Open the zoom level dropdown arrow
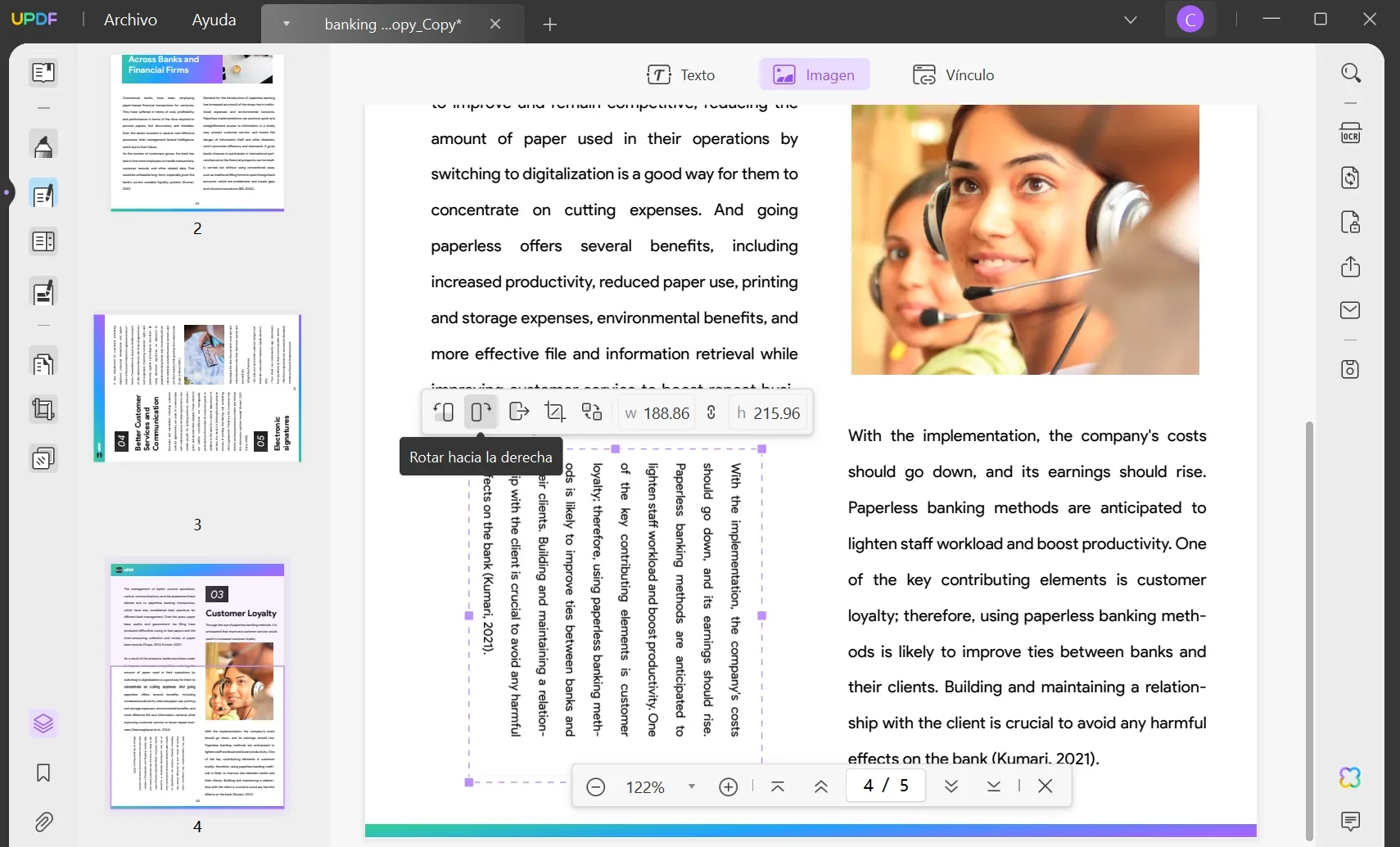The image size is (1400, 847). [x=692, y=786]
